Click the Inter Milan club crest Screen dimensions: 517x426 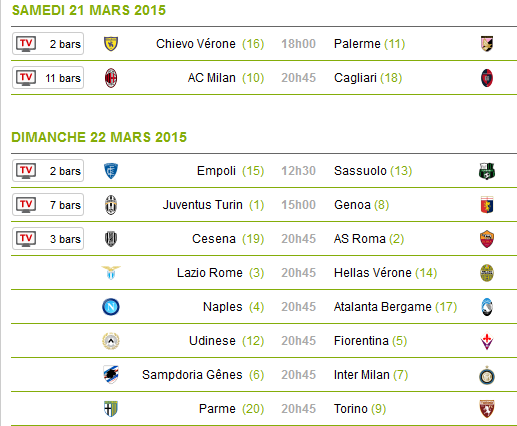(487, 375)
